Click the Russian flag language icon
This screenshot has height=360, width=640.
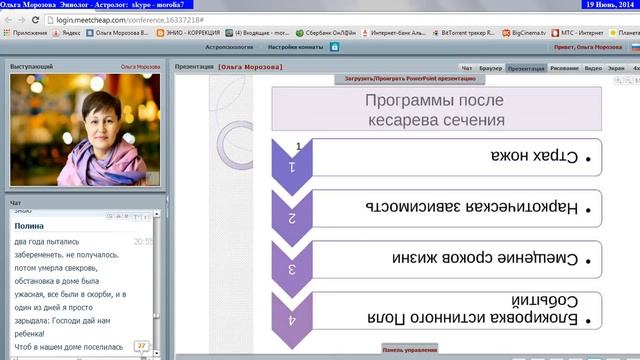tap(636, 47)
